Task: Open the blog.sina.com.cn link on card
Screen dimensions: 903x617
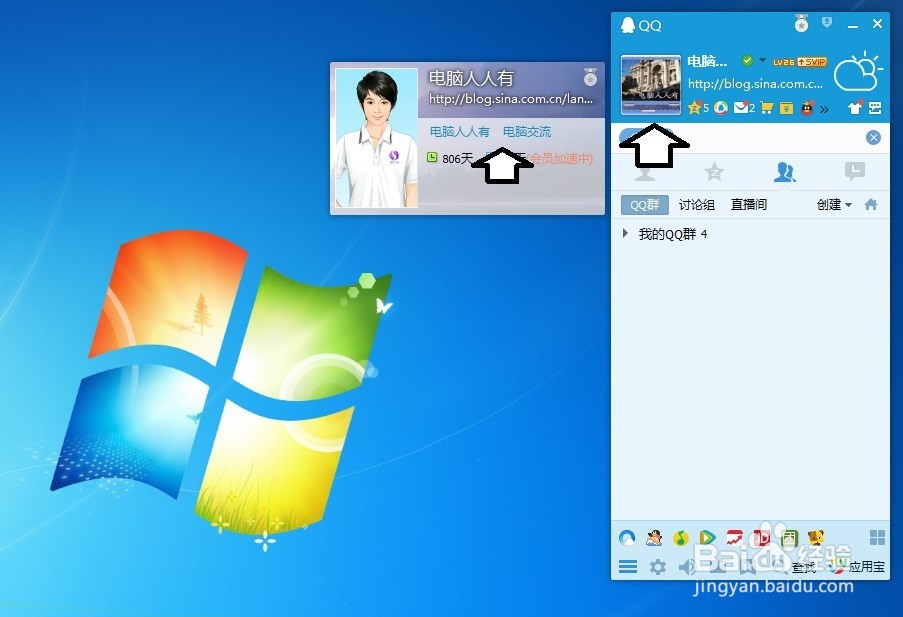Action: [511, 99]
